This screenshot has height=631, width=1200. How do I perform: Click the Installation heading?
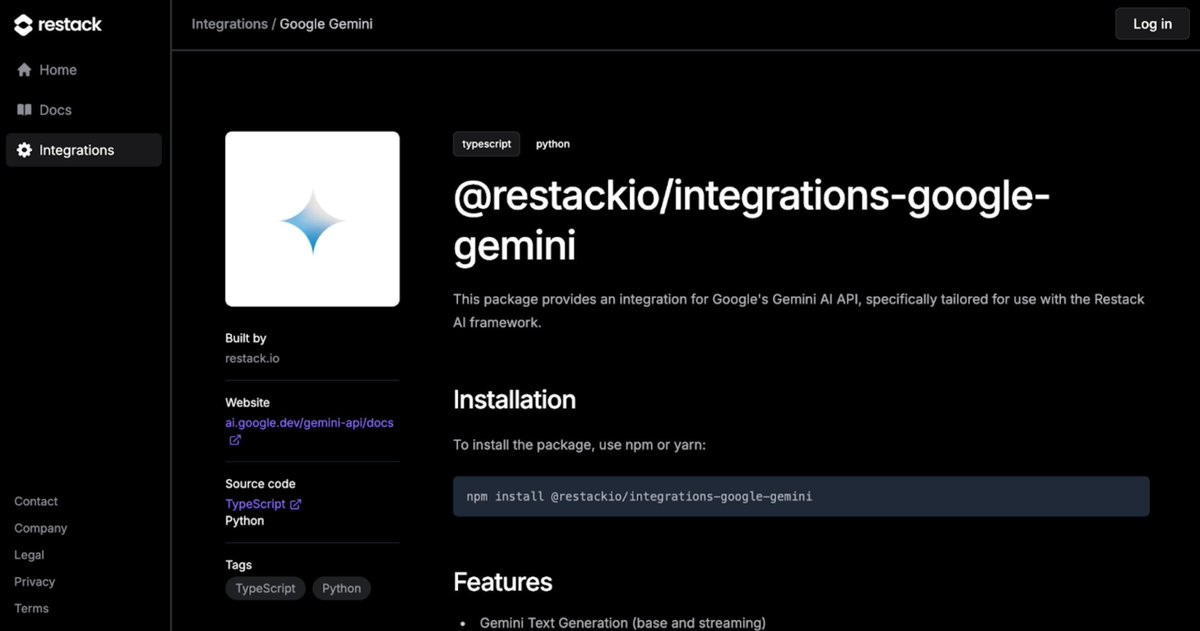pyautogui.click(x=514, y=400)
